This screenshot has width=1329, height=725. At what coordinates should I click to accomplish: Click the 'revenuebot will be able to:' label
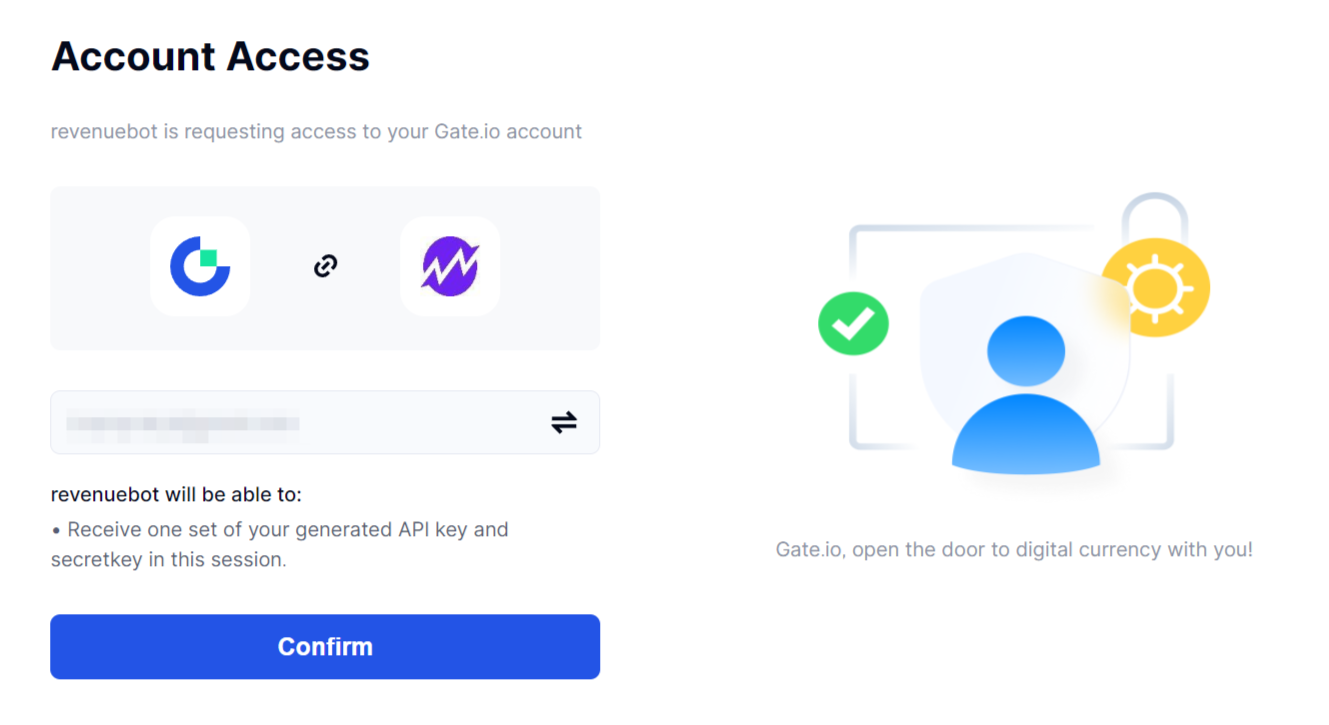[176, 494]
